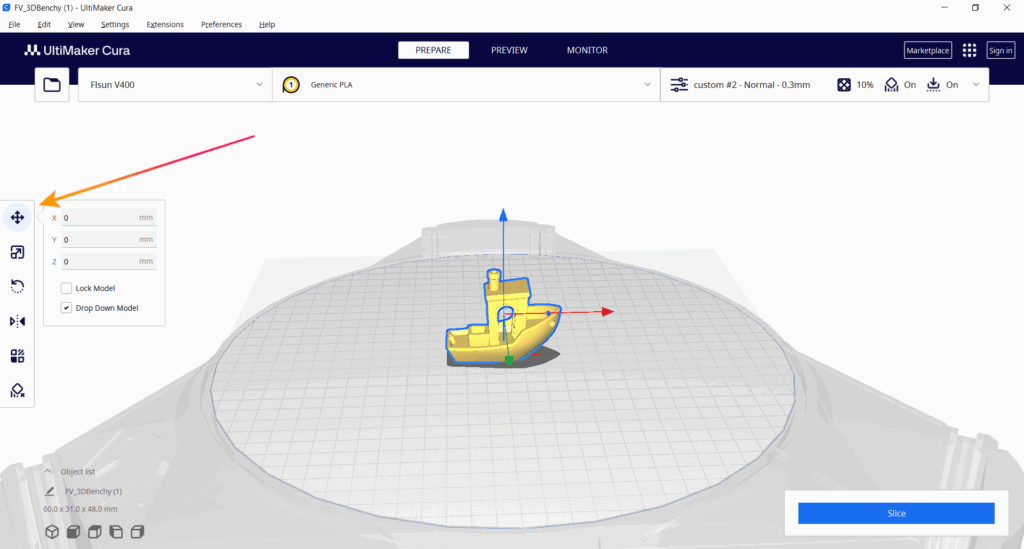Open the Extensions menu

(x=165, y=24)
